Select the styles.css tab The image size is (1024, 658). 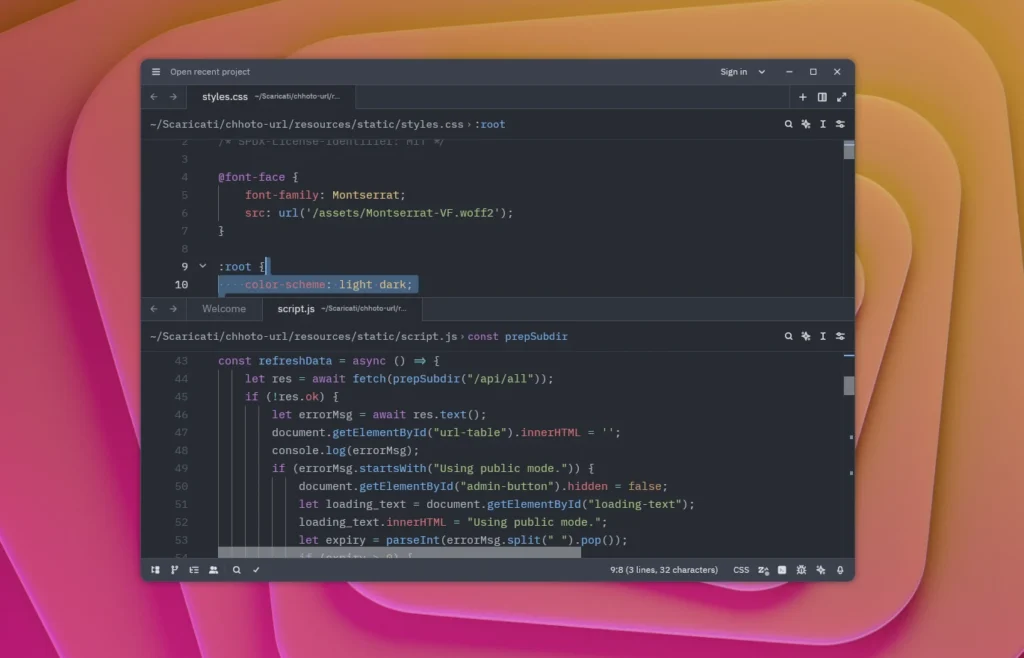click(x=225, y=97)
